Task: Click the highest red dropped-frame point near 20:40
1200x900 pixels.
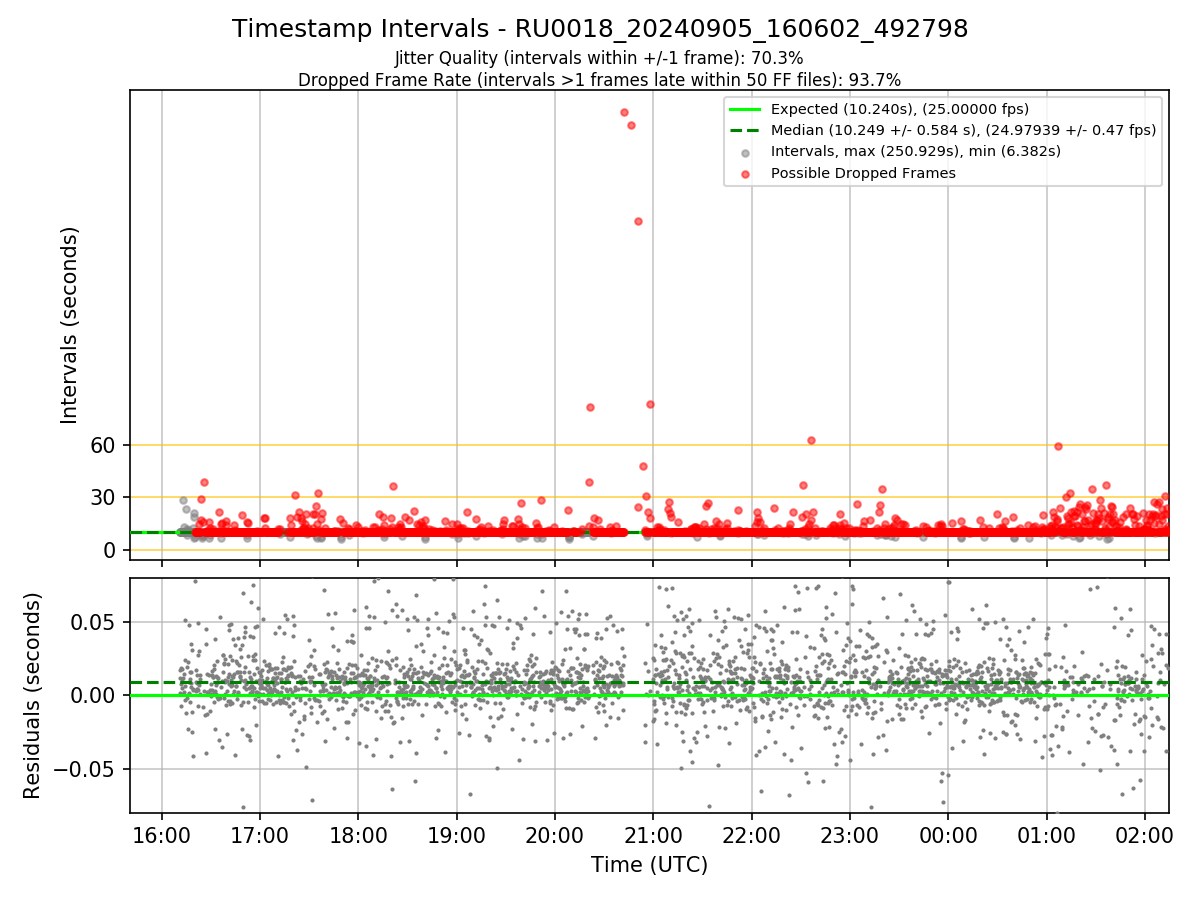Action: [624, 112]
